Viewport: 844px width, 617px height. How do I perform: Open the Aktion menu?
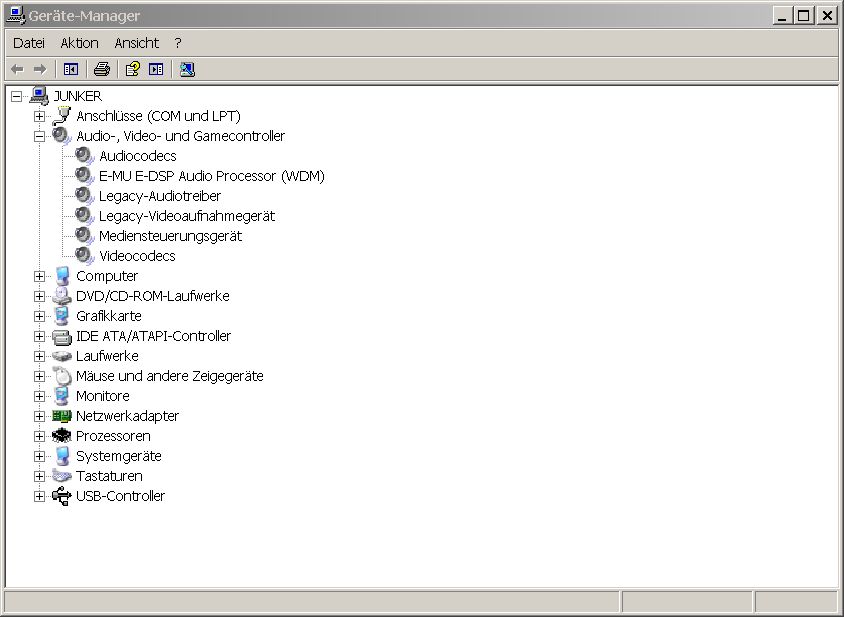click(79, 43)
